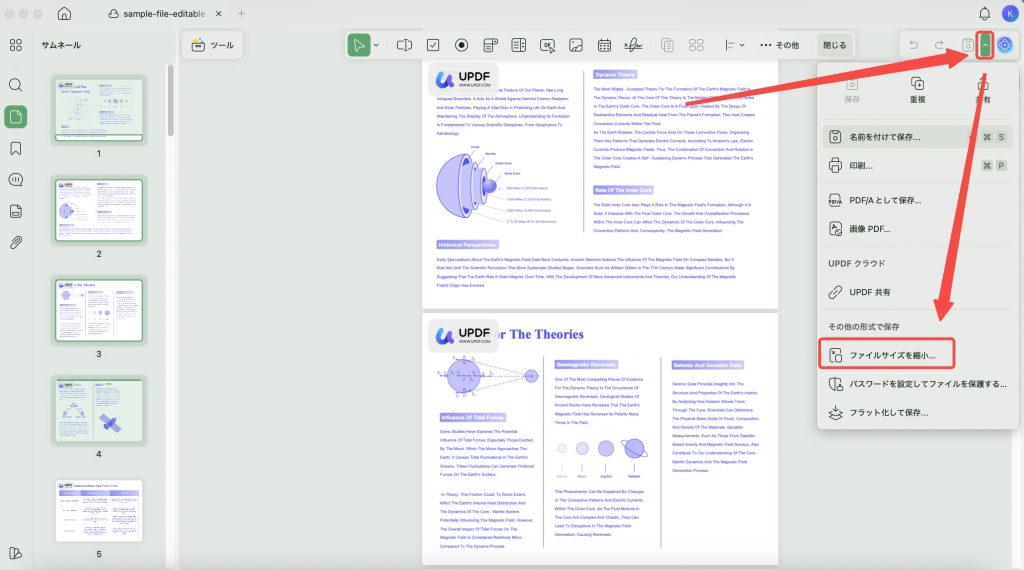Collapse the green save menu chevron
The image size is (1024, 570).
coord(985,45)
